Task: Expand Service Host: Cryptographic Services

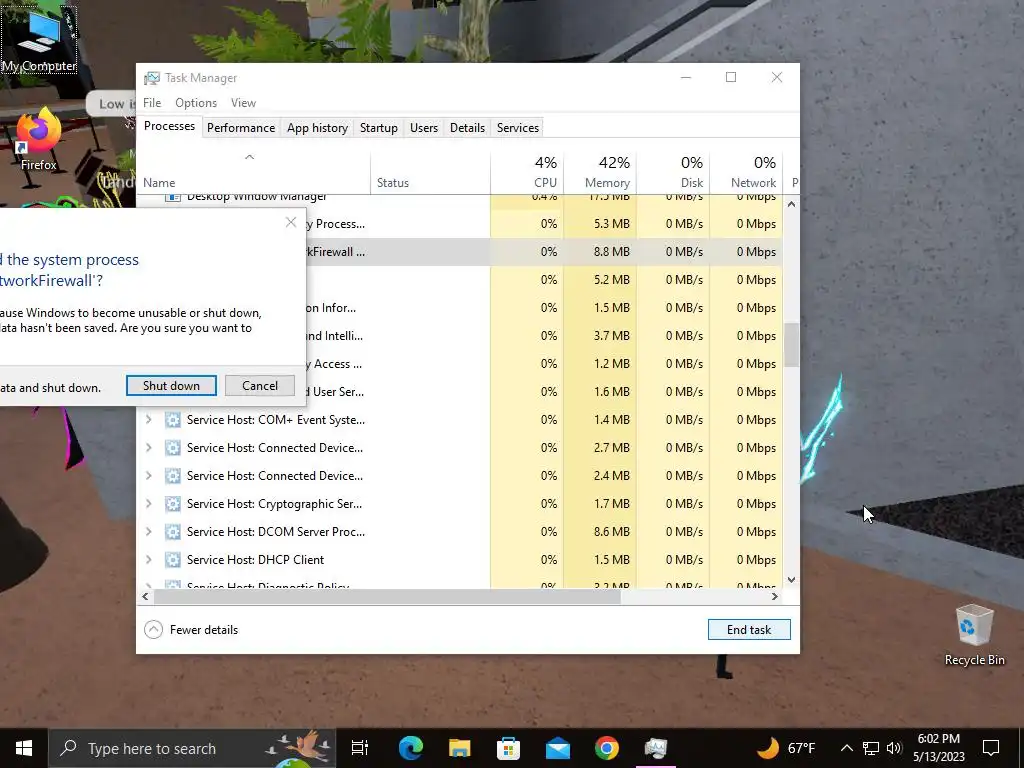Action: (x=149, y=504)
